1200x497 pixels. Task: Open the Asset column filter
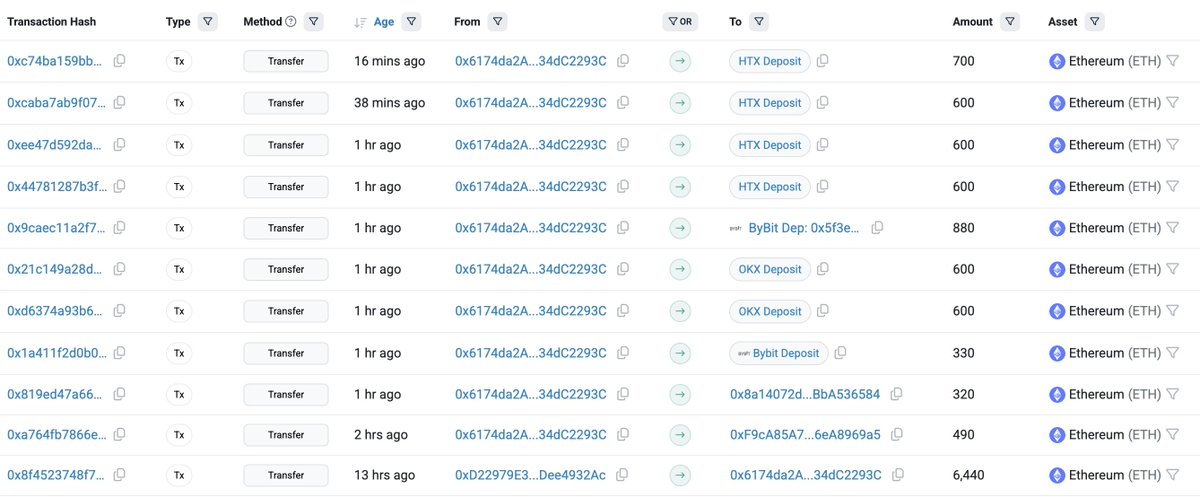point(1094,21)
